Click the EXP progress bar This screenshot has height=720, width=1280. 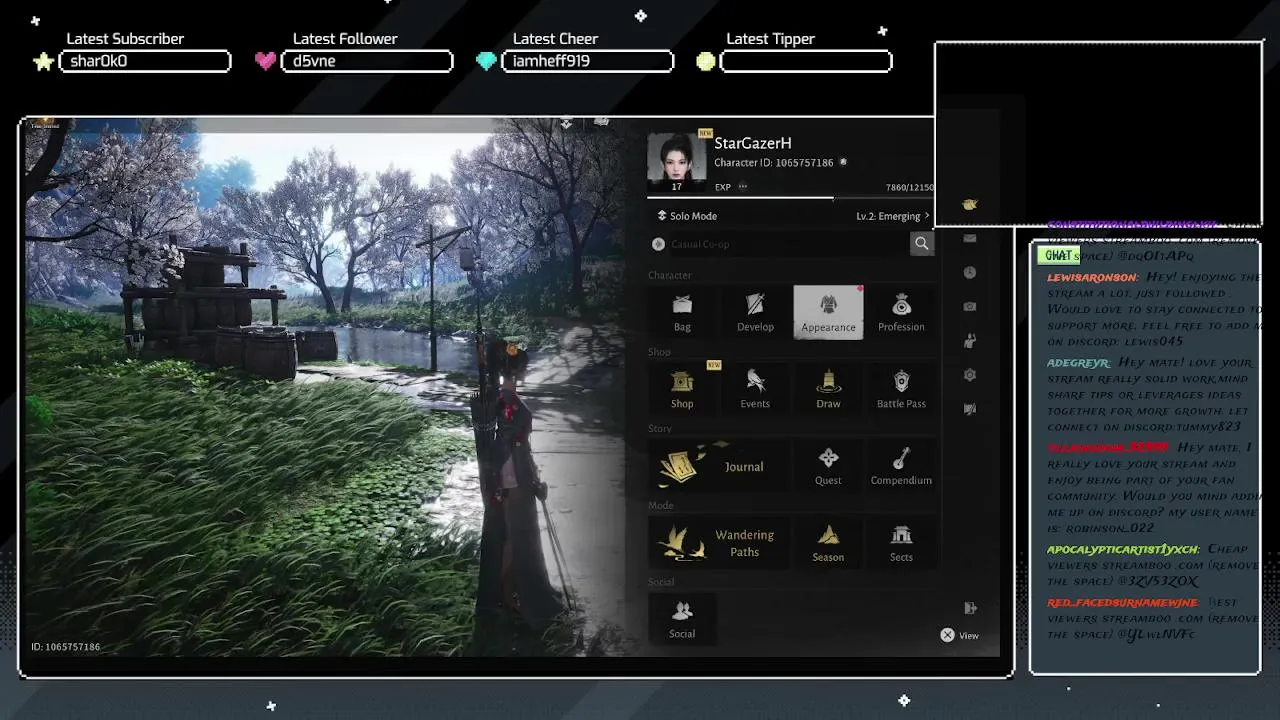[x=791, y=198]
